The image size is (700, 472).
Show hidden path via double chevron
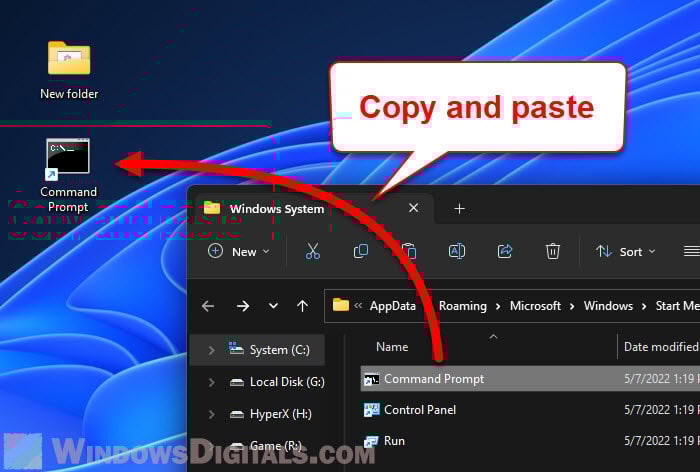point(358,306)
